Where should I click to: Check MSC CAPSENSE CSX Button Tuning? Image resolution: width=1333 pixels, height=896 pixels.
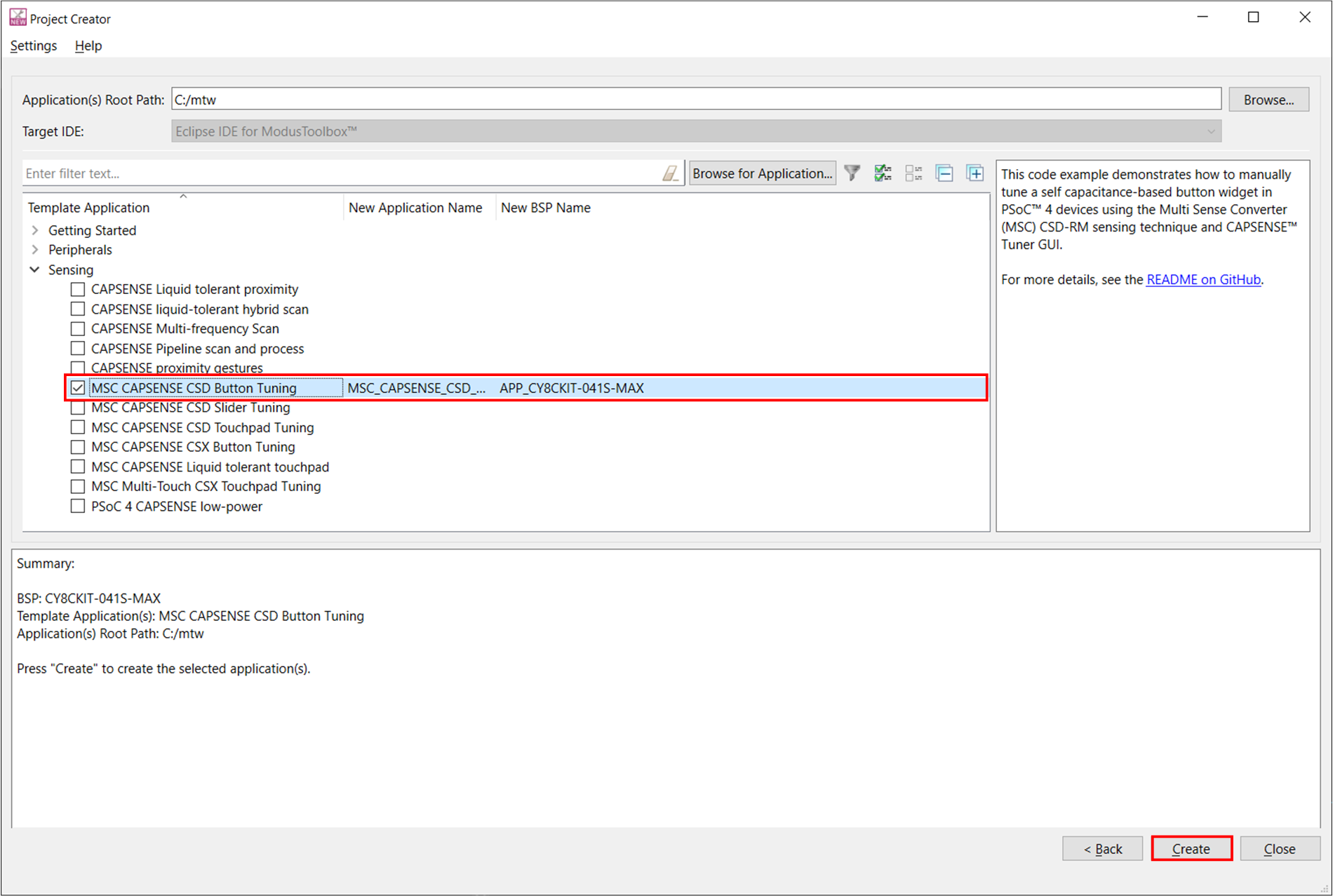pyautogui.click(x=78, y=447)
